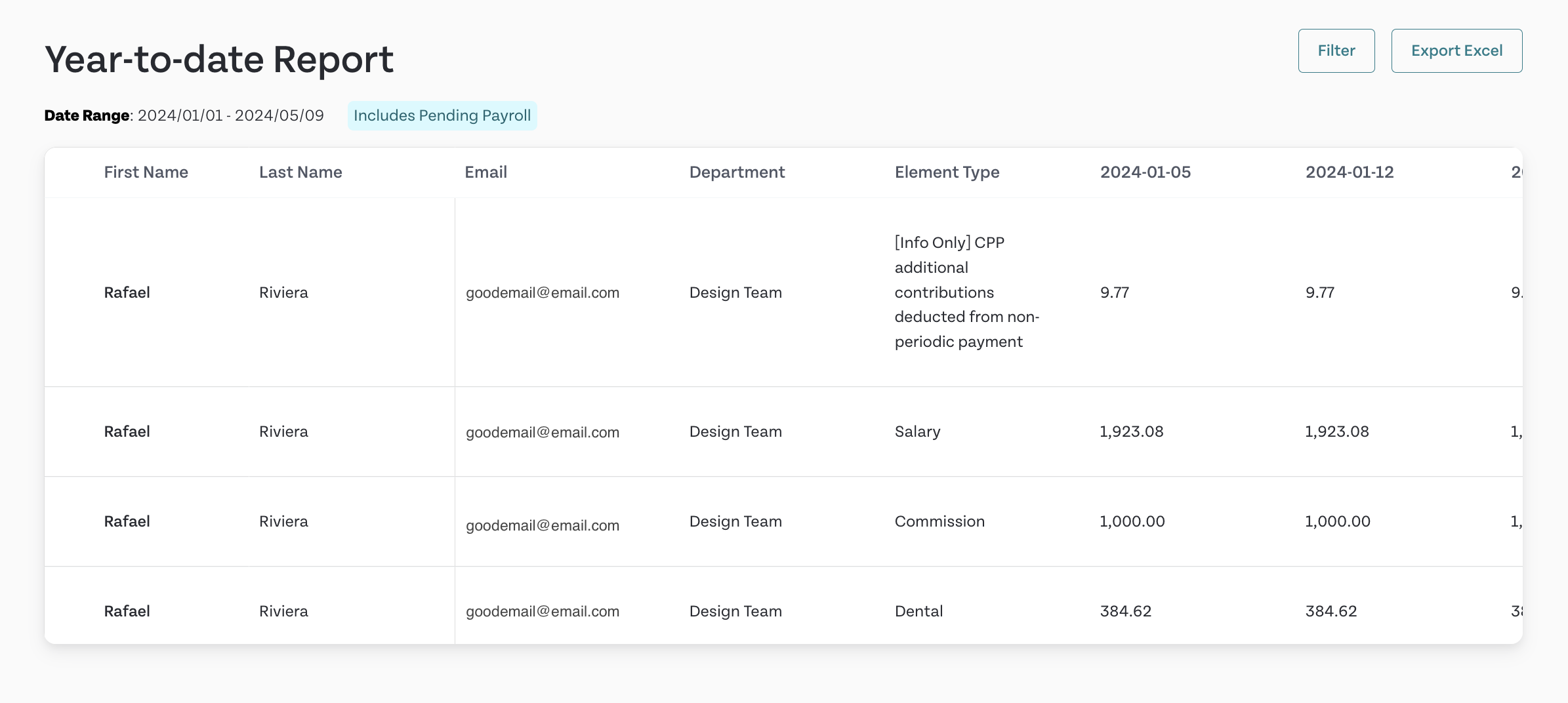Select the Commission element type cell
The width and height of the screenshot is (1568, 703).
939,521
